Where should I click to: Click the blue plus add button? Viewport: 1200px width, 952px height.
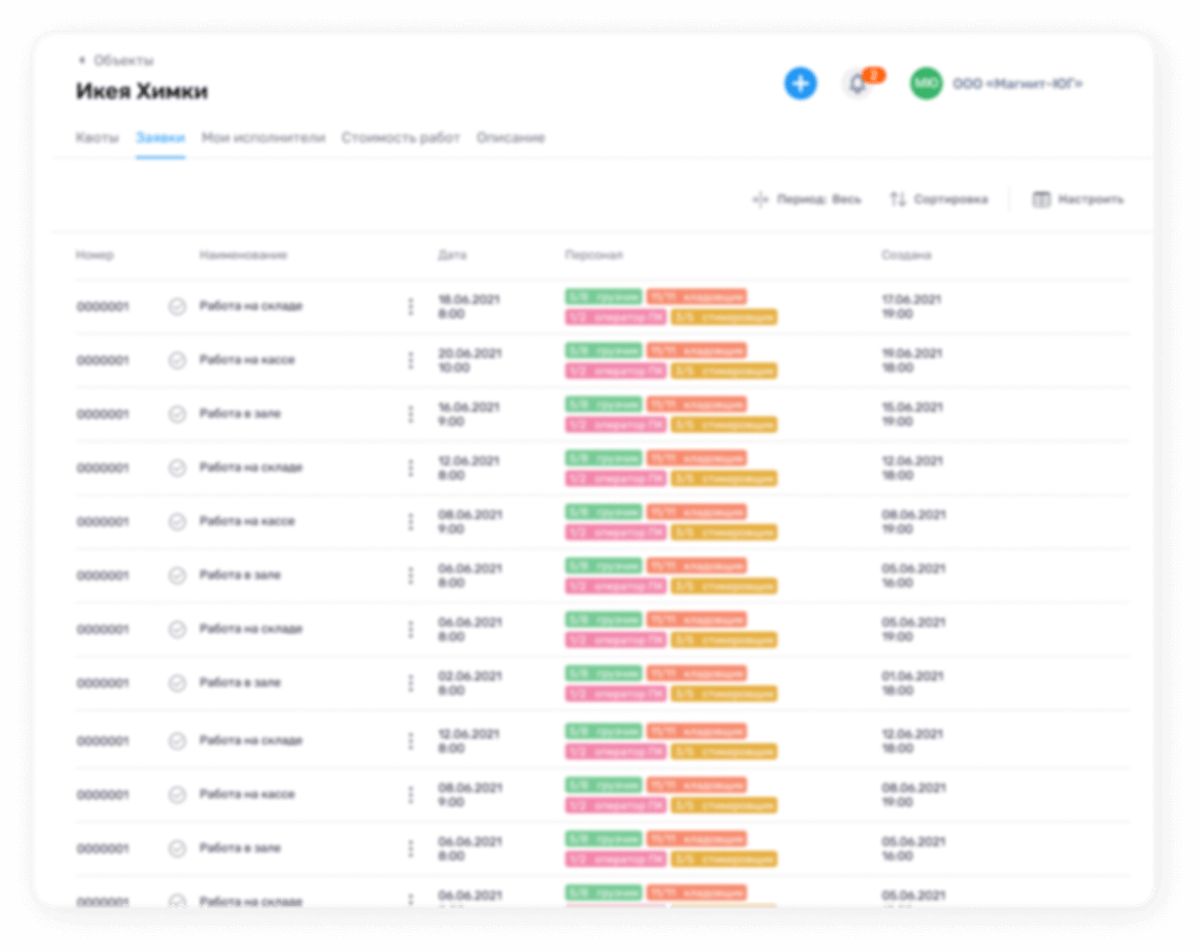(x=800, y=84)
